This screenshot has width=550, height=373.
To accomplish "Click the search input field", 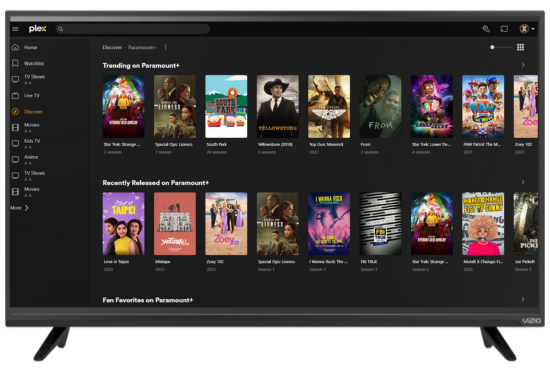I will point(133,29).
